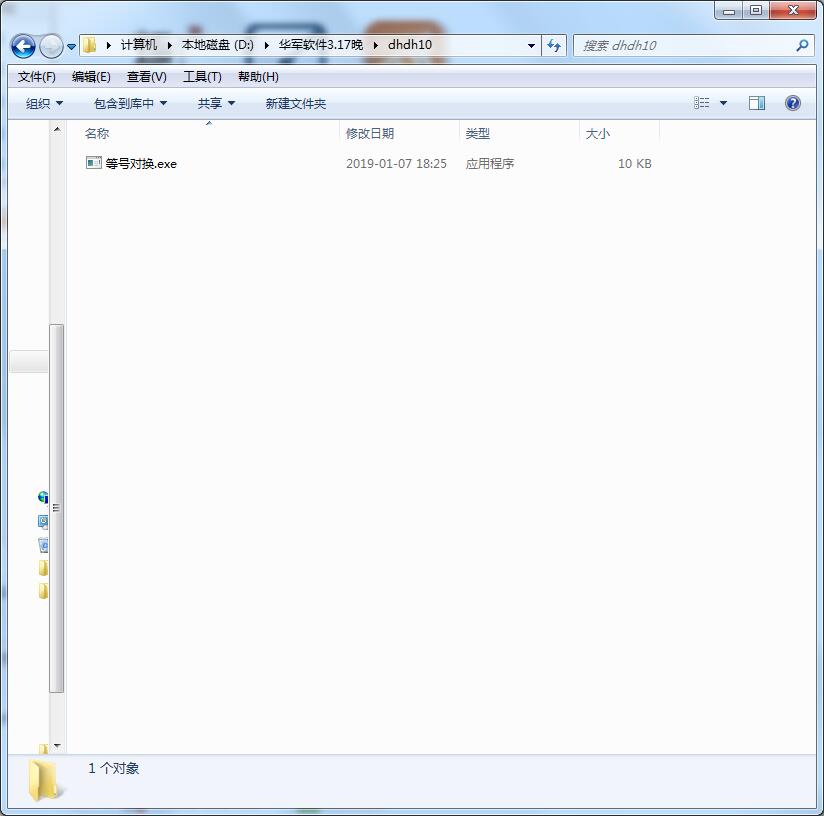Open address bar history dropdown
The image size is (824, 816).
(x=531, y=46)
